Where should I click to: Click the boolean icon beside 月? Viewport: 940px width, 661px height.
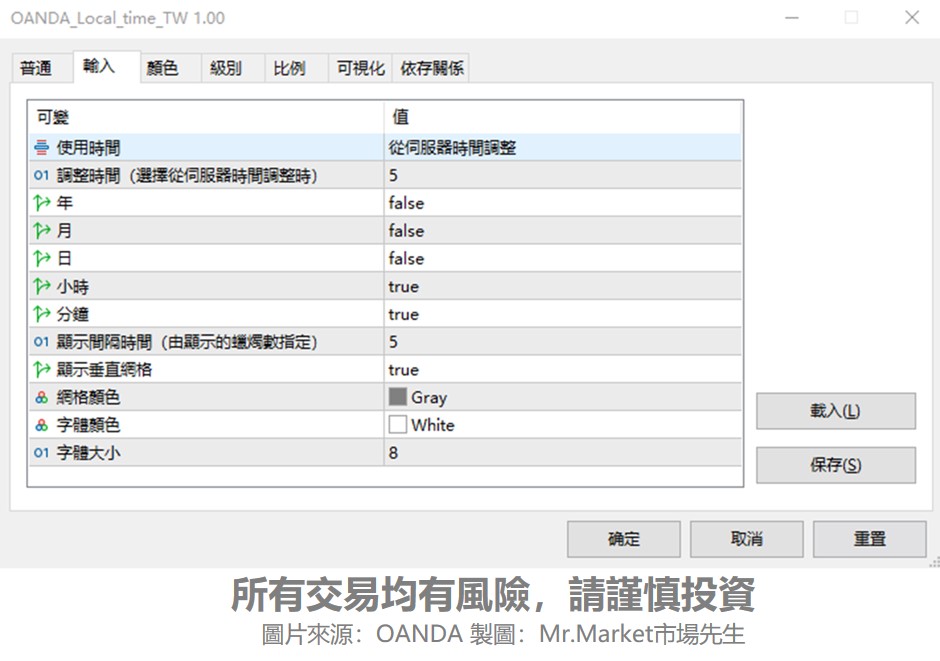(41, 231)
